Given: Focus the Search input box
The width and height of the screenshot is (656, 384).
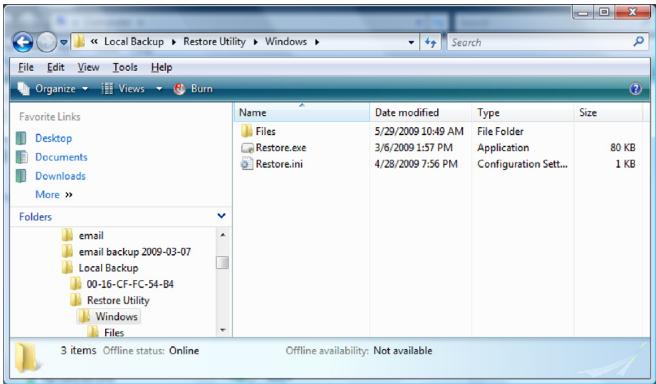Looking at the screenshot, I should point(540,42).
